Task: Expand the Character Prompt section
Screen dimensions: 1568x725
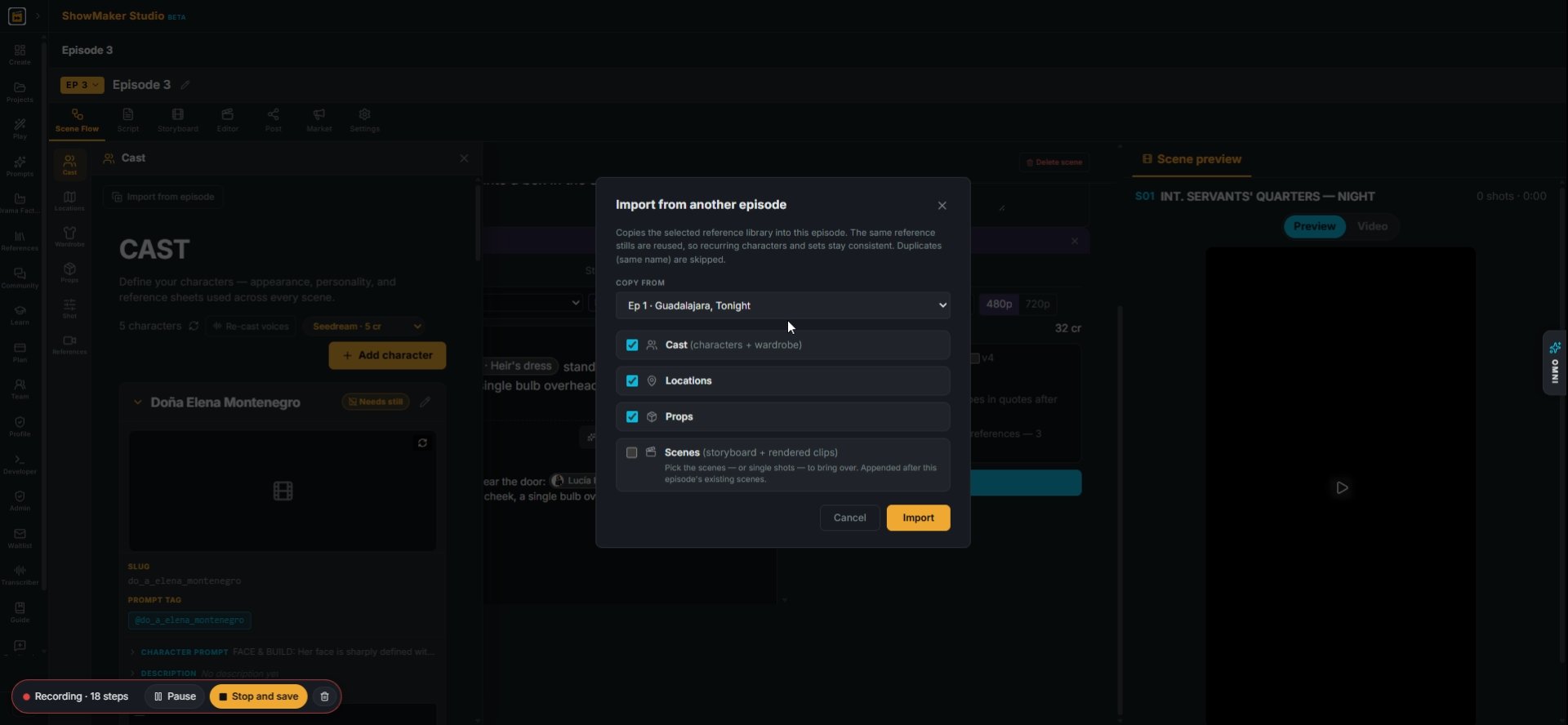Action: [133, 652]
